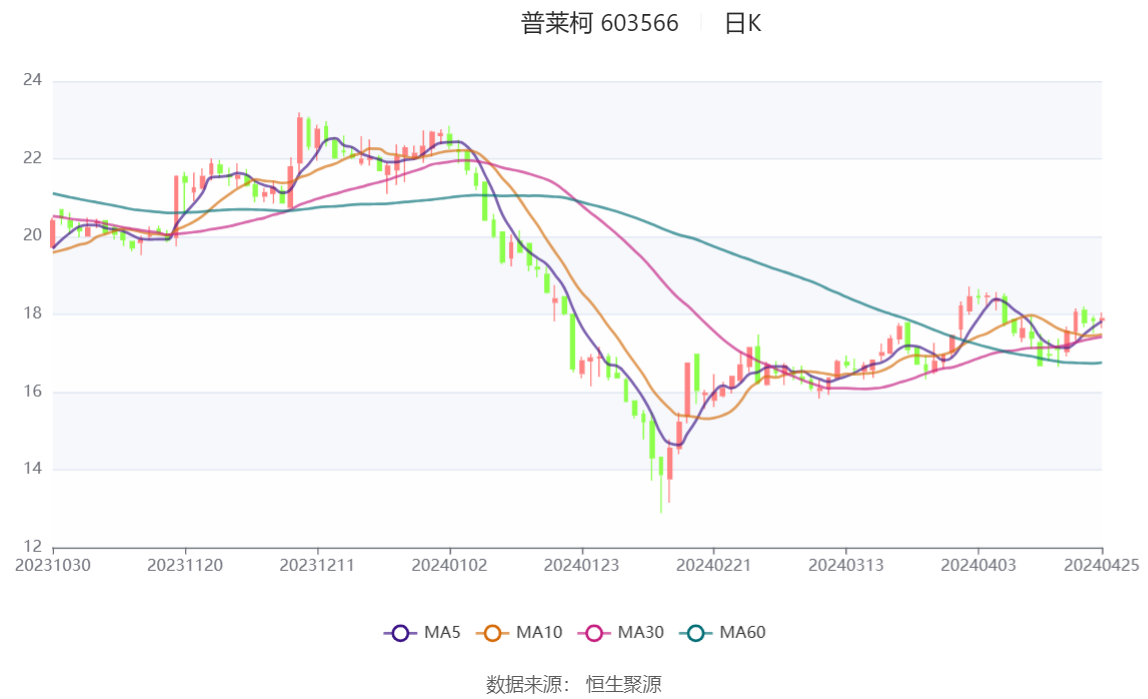Click the 14 price axis label
Screen dimensions: 1148x699
[33, 469]
